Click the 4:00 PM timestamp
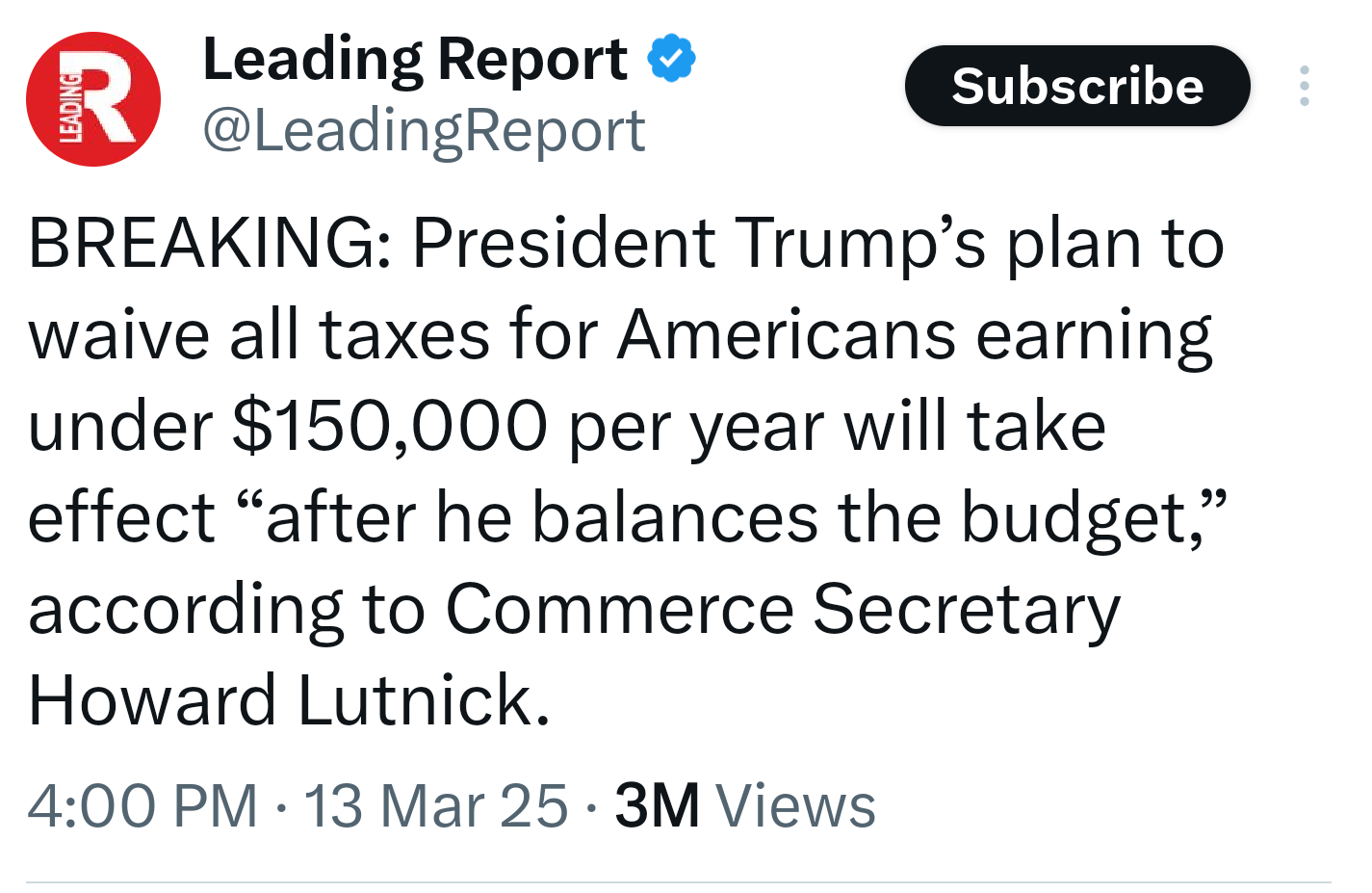1372x893 pixels. (x=142, y=805)
